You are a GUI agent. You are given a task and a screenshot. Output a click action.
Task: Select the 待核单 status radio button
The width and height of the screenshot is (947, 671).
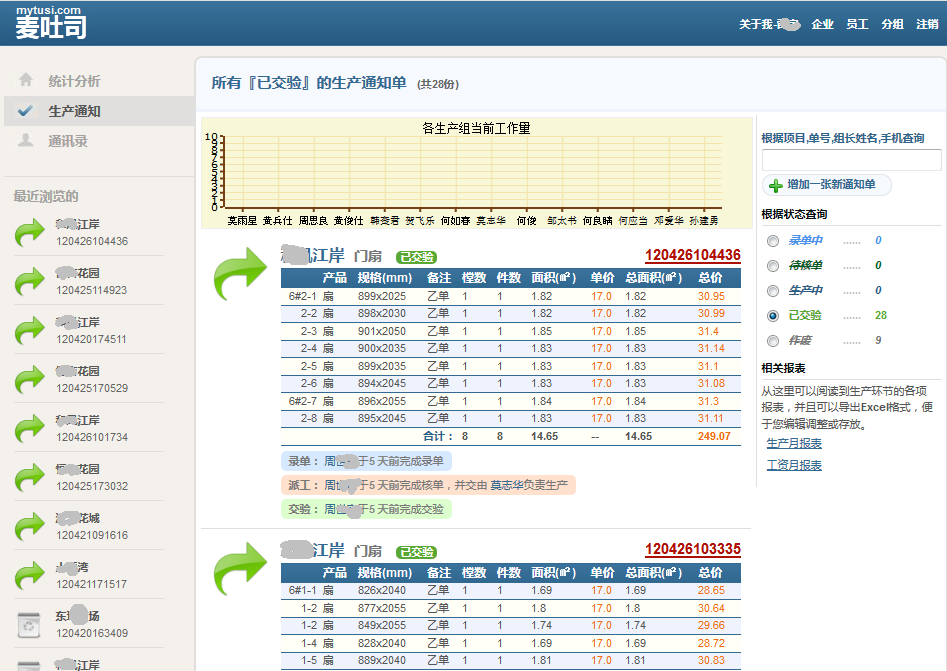pos(773,266)
